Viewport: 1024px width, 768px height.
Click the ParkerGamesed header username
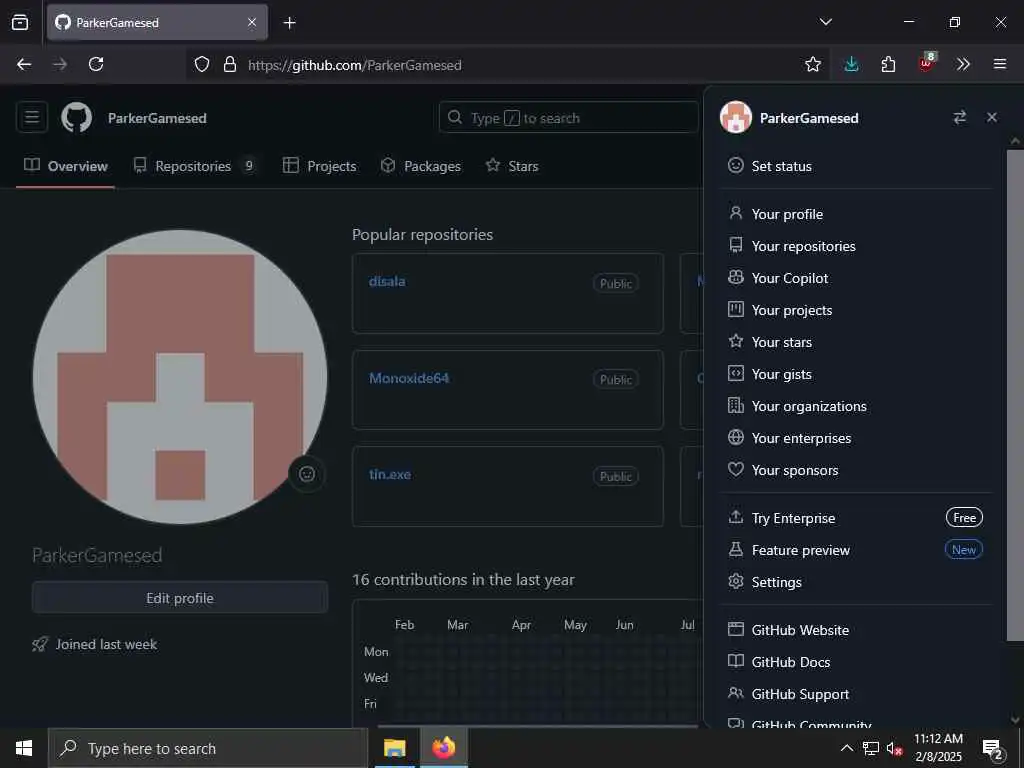157,118
